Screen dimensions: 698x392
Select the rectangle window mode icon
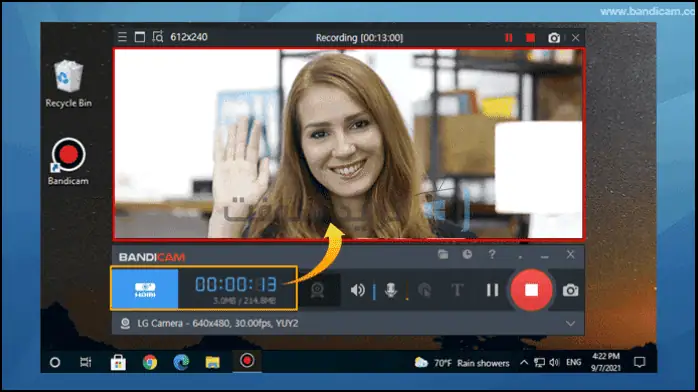click(140, 37)
